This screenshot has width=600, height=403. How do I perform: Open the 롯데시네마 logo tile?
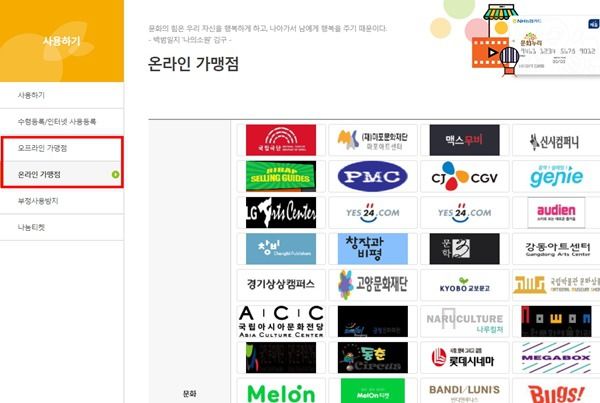464,357
